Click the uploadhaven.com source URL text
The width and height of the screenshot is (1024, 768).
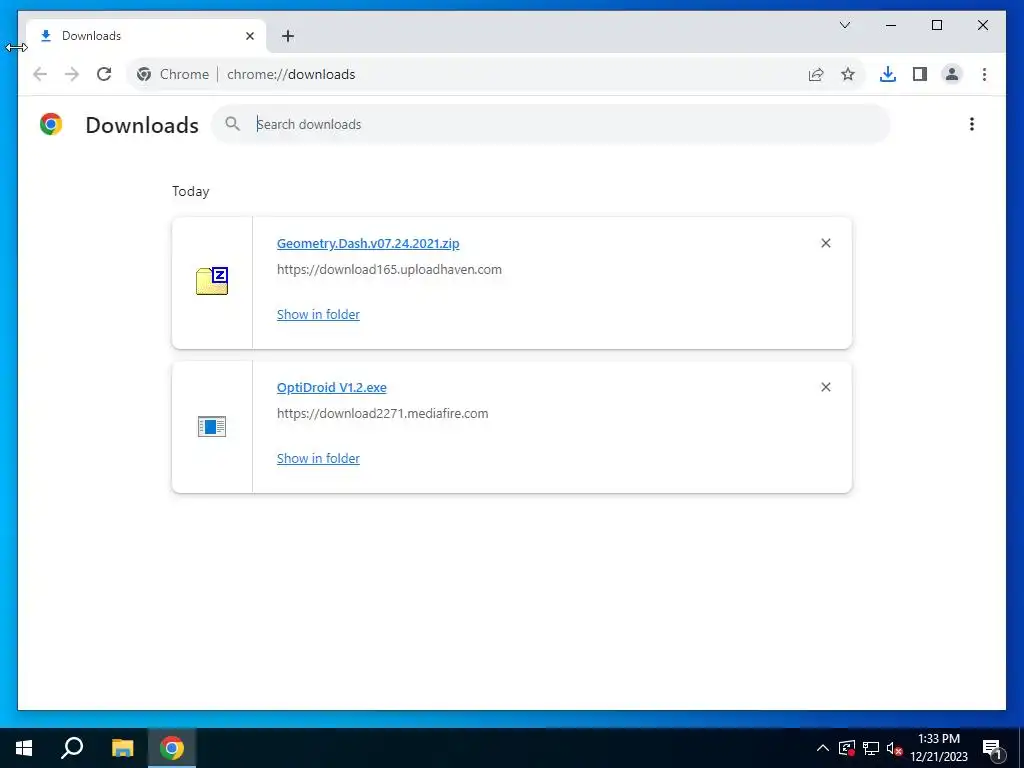[389, 269]
